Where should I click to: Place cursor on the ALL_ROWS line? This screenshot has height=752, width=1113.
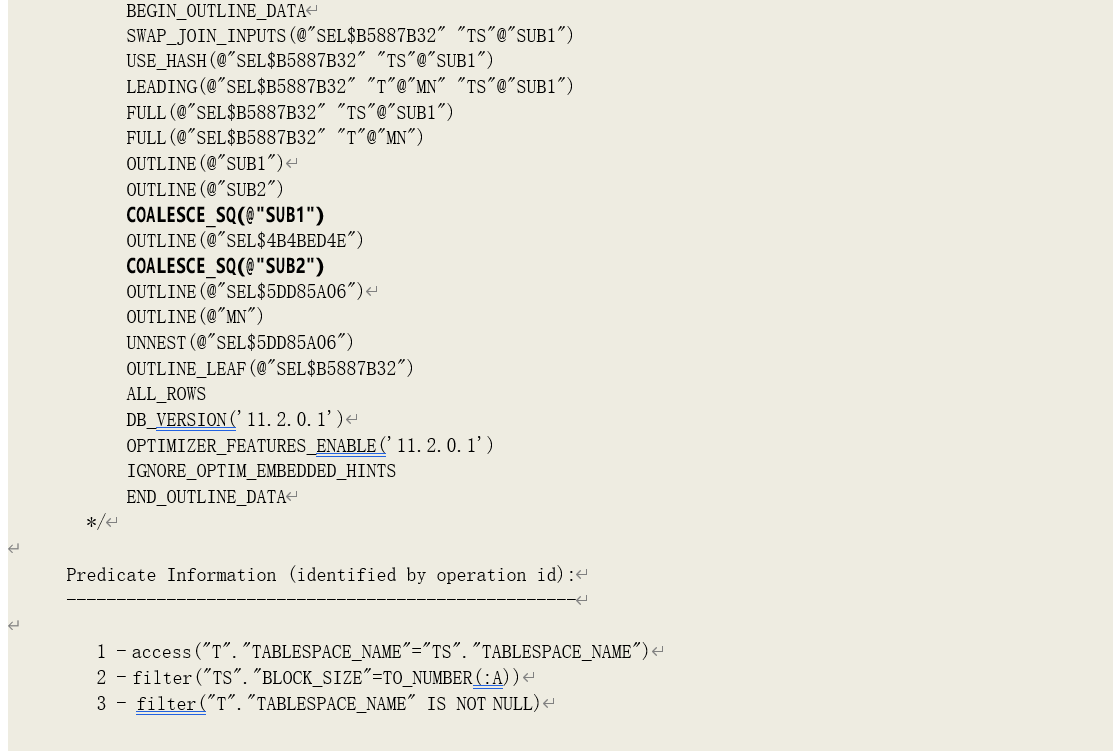click(166, 394)
